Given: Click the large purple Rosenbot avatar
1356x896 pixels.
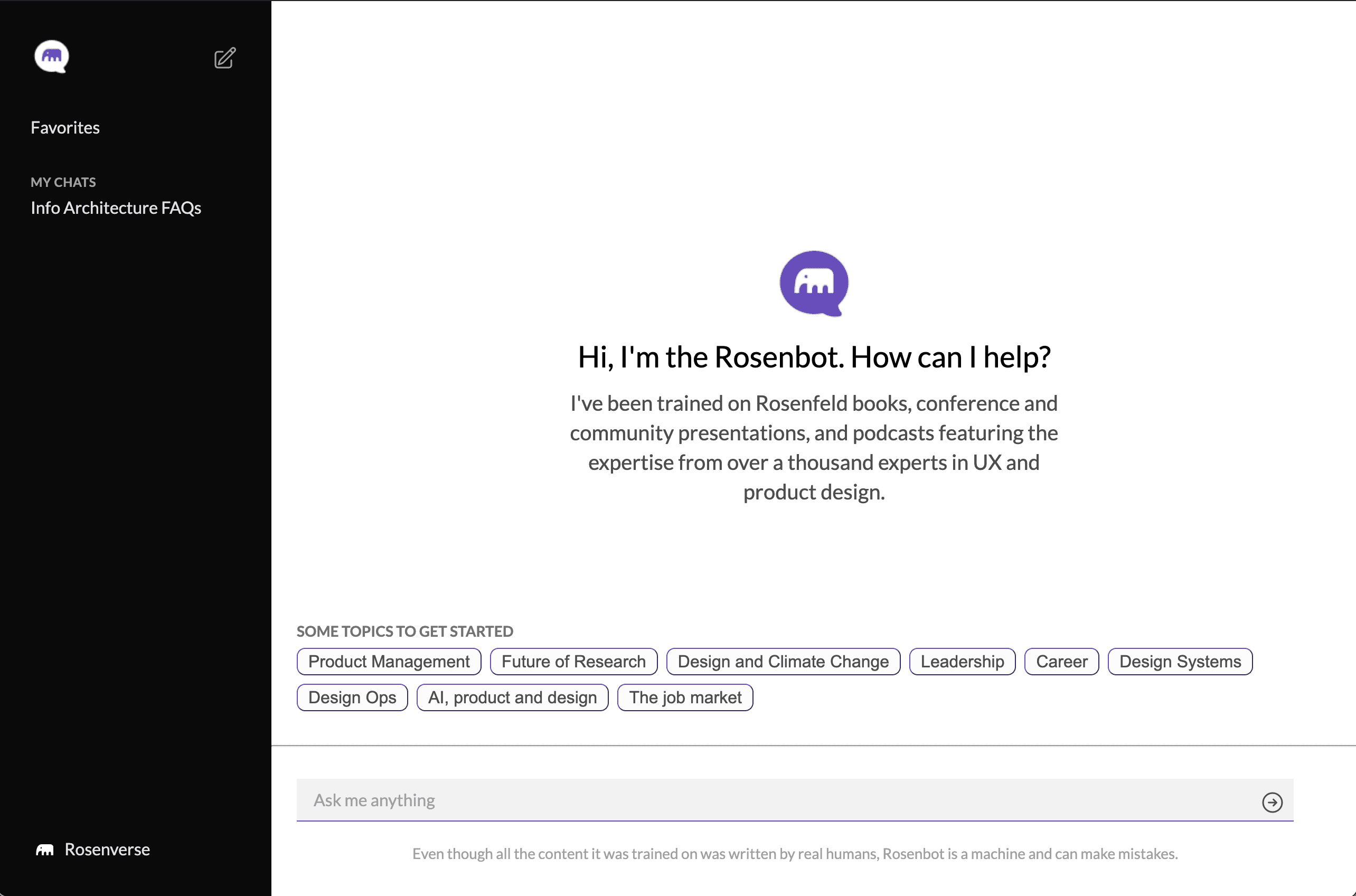Looking at the screenshot, I should click(x=814, y=283).
